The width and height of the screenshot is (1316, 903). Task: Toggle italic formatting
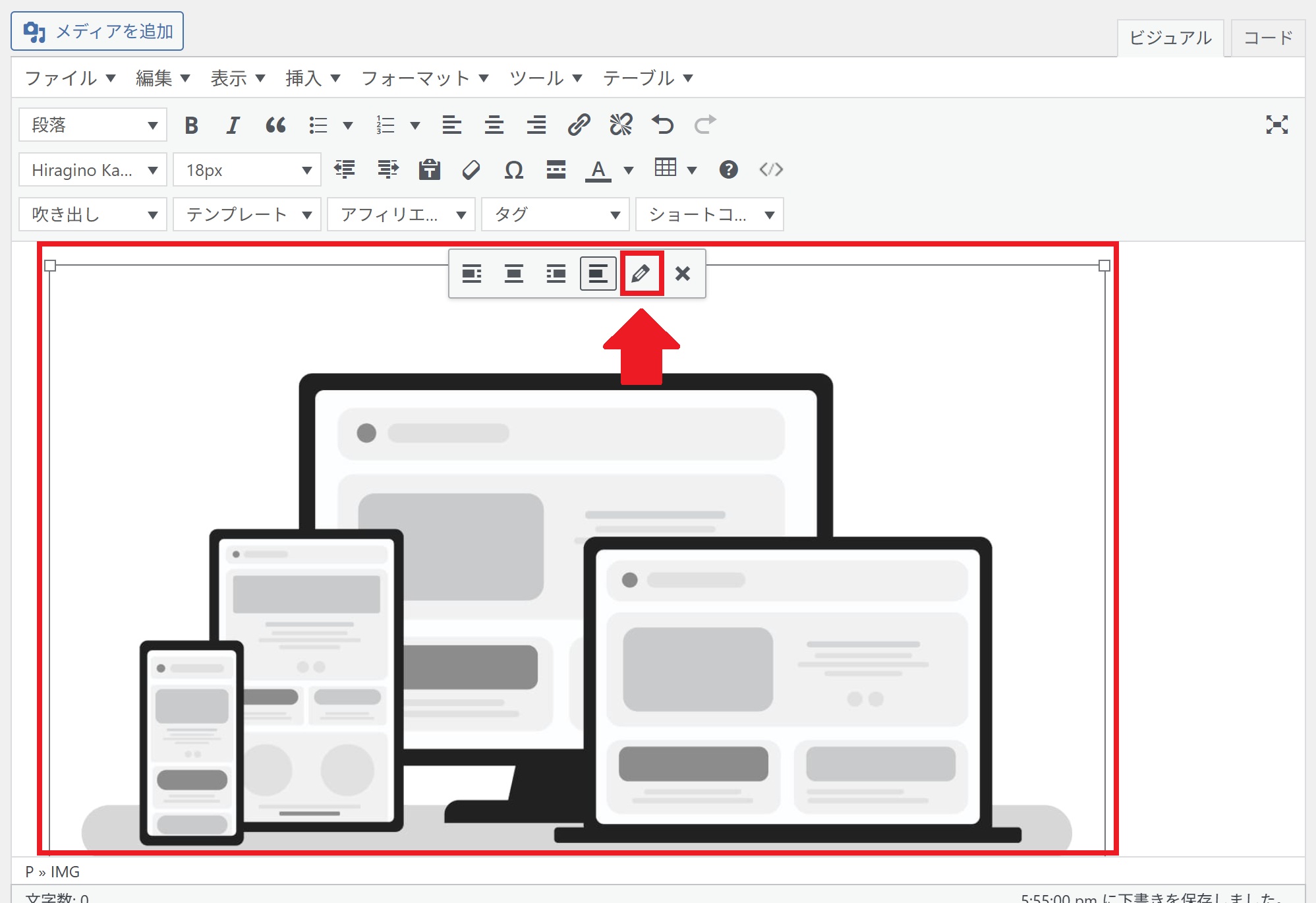pyautogui.click(x=233, y=125)
